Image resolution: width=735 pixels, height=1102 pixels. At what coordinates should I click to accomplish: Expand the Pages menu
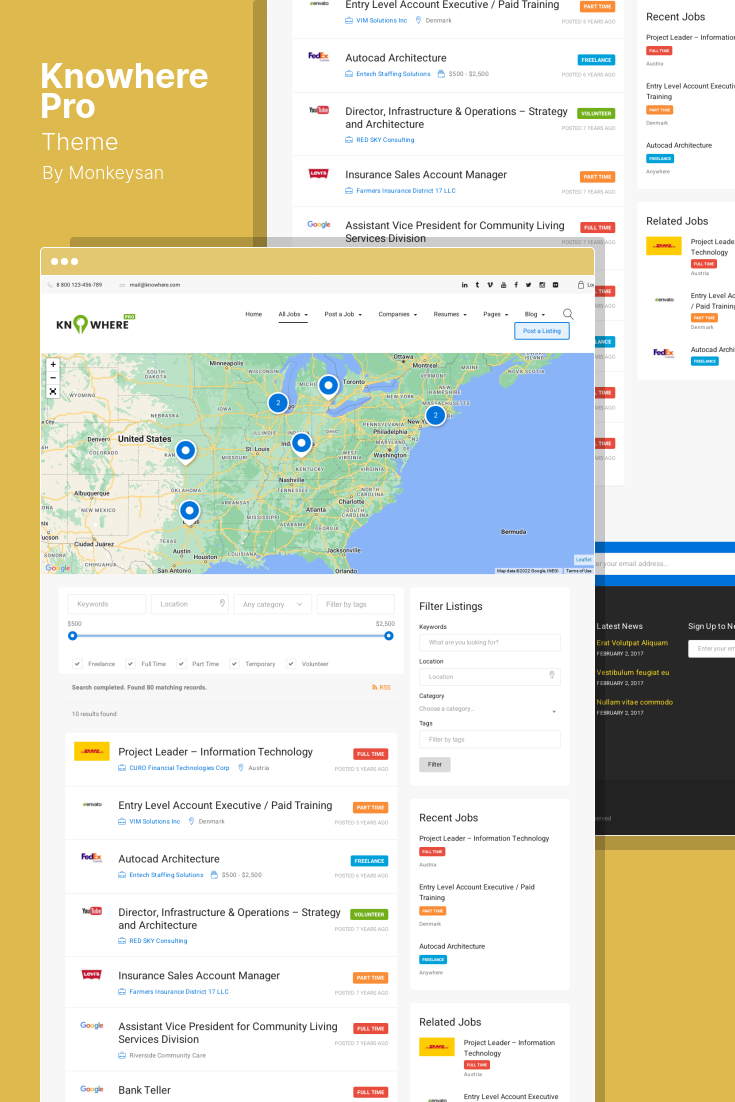496,314
